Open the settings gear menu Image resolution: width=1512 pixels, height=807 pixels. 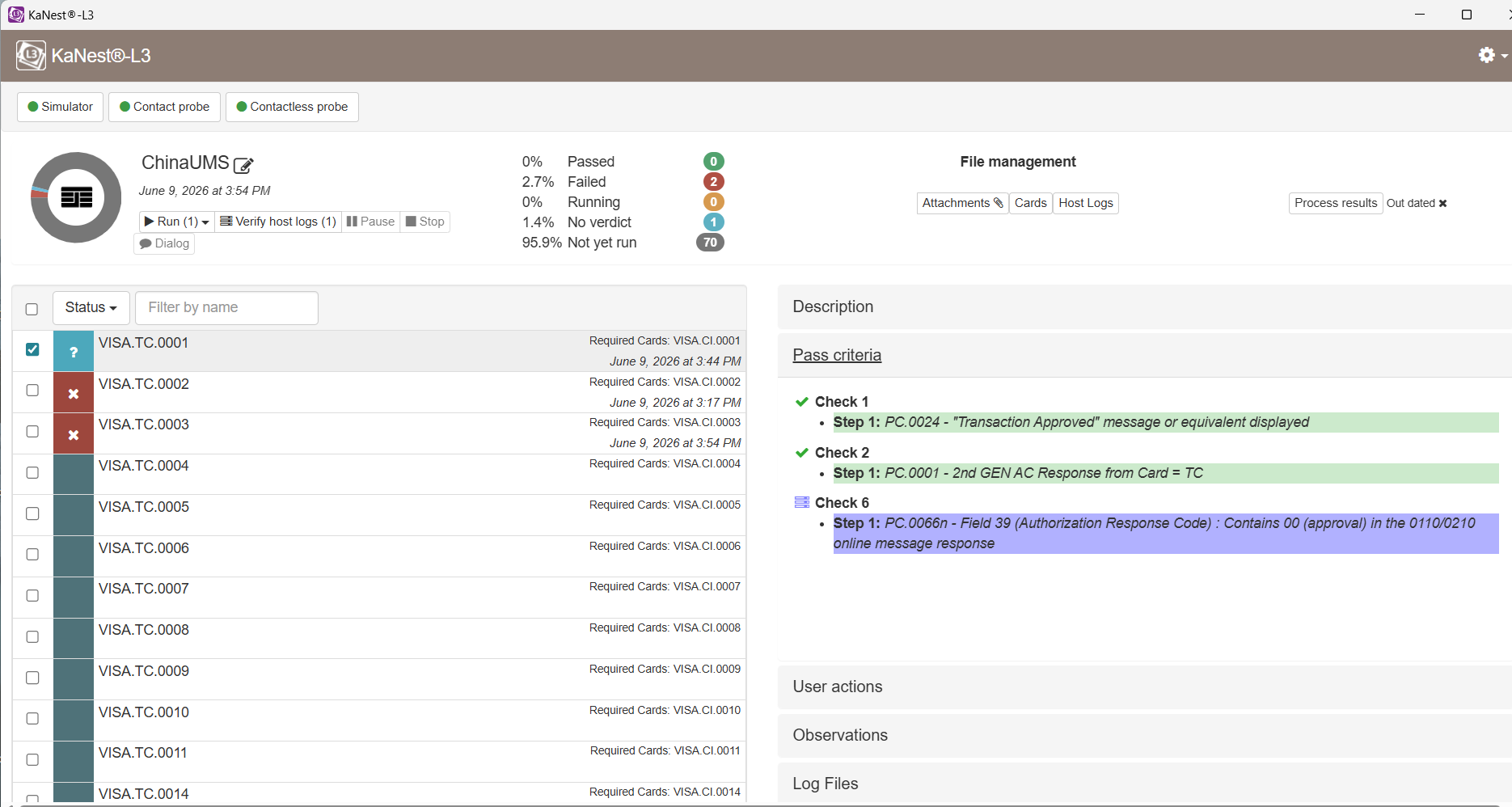(x=1492, y=55)
